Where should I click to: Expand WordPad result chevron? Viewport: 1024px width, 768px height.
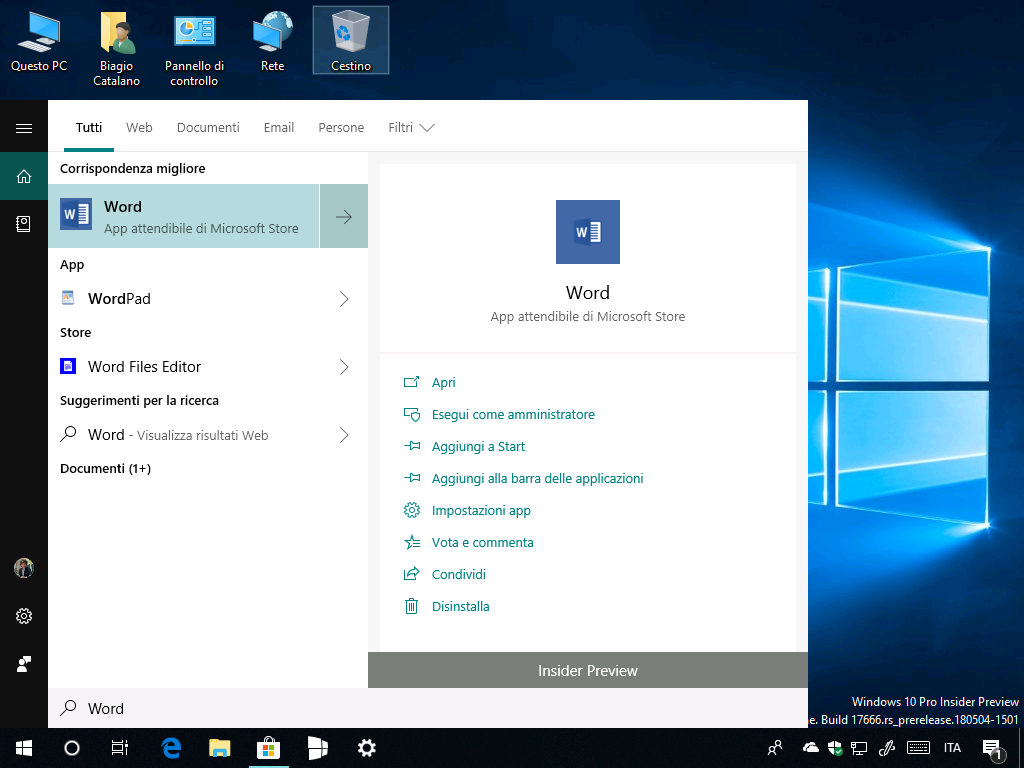pyautogui.click(x=344, y=299)
